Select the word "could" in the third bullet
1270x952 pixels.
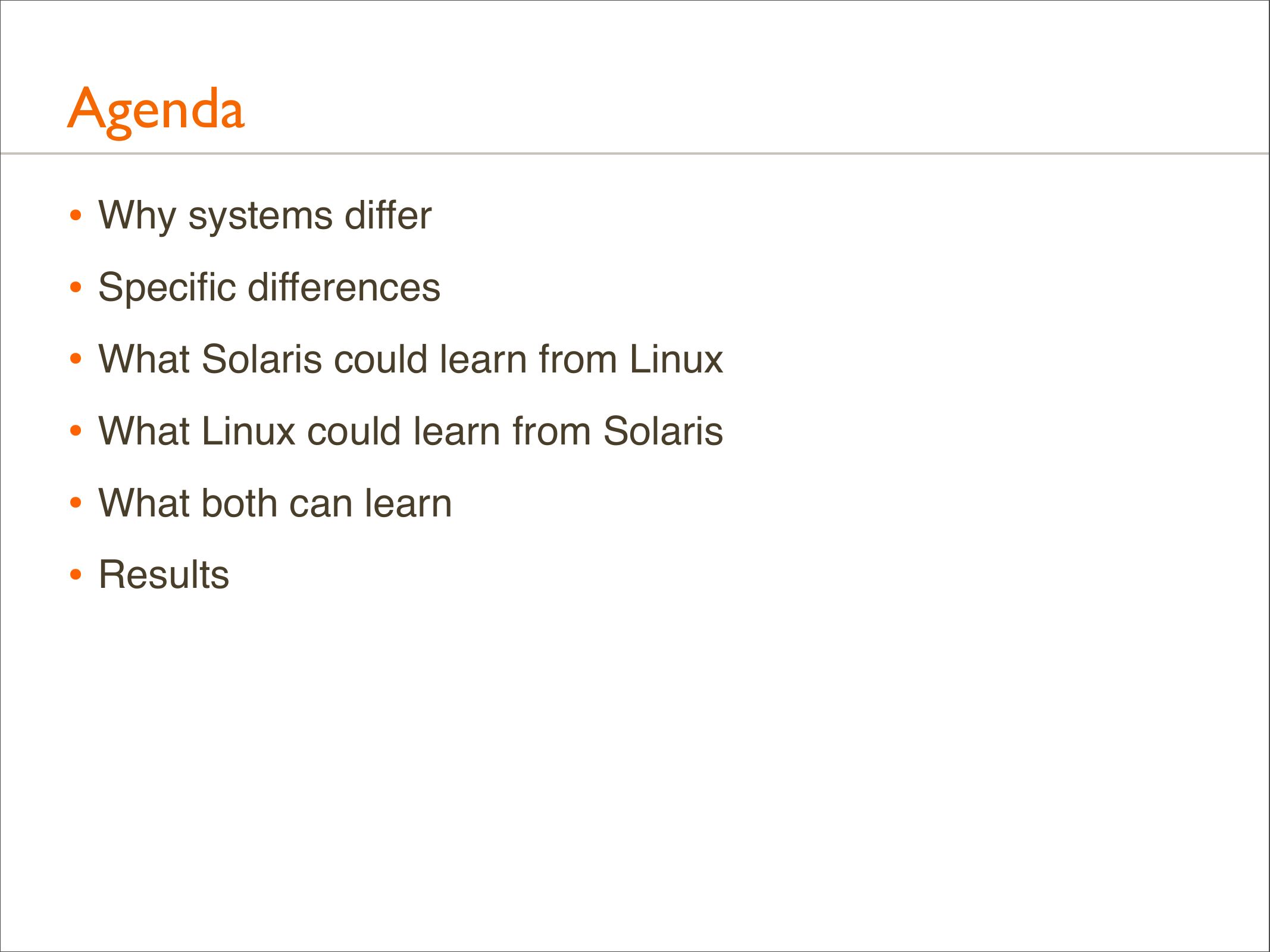(x=380, y=360)
